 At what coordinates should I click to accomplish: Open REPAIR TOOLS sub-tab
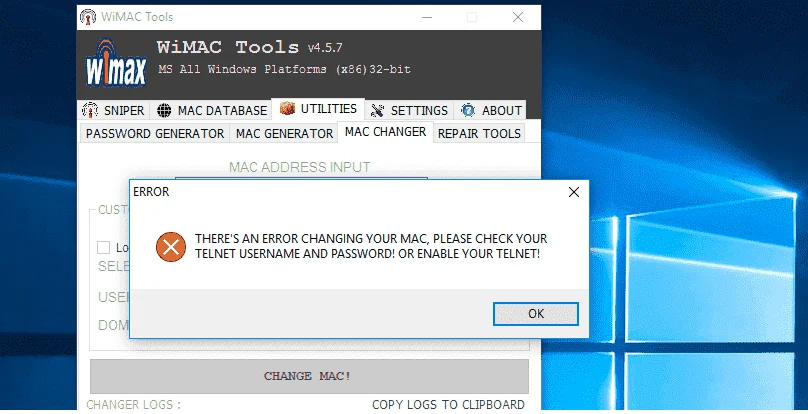pos(479,134)
